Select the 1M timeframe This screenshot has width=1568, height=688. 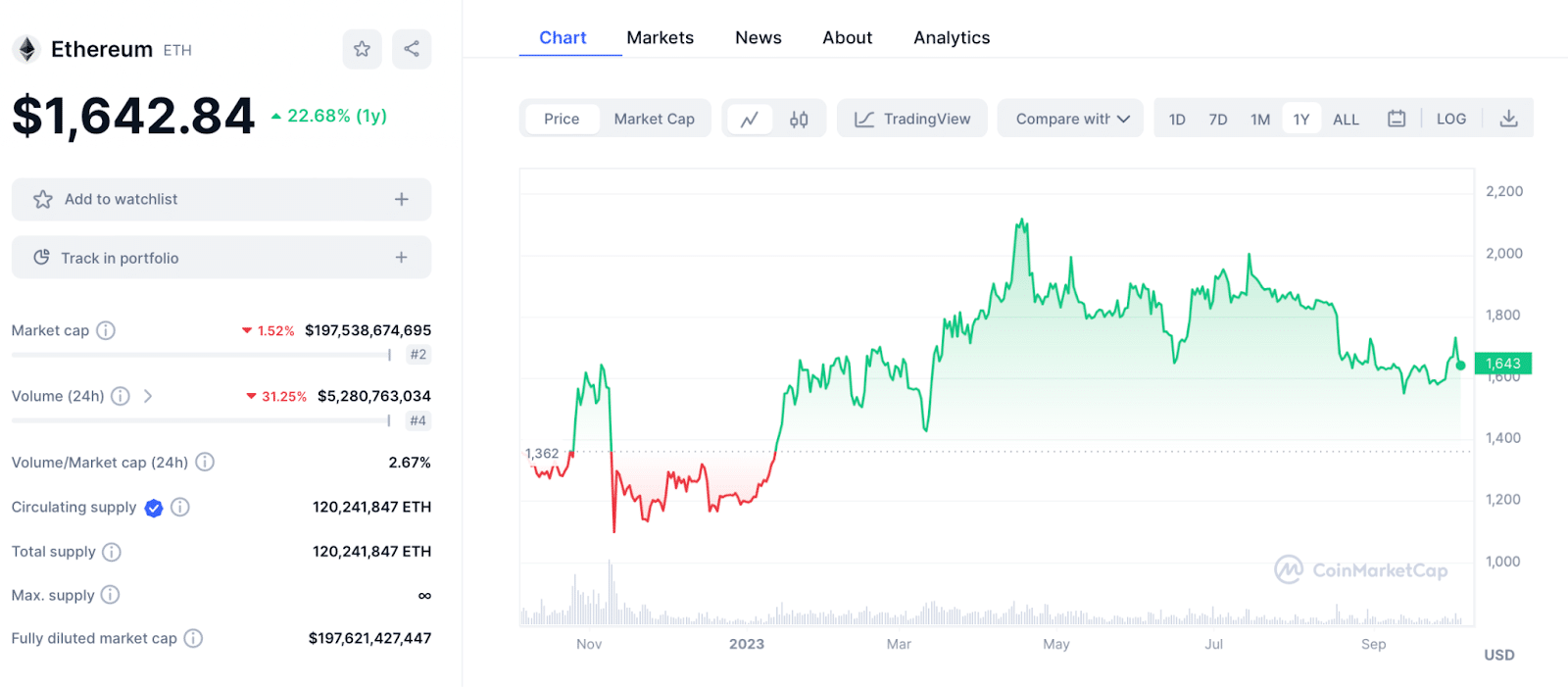point(1259,118)
